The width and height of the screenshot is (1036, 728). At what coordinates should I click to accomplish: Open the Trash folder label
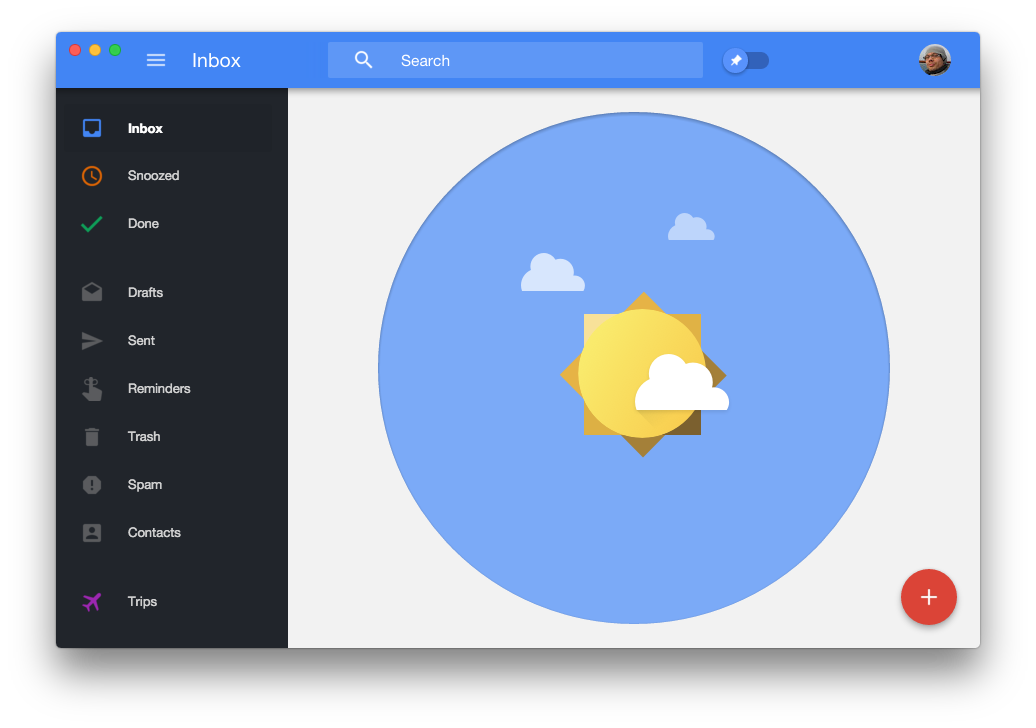tap(144, 436)
